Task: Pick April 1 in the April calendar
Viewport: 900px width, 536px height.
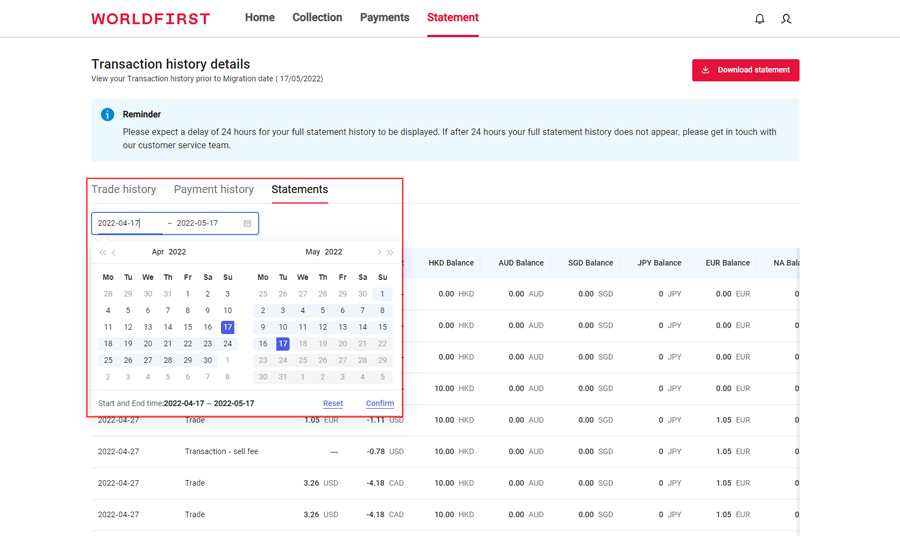Action: (188, 294)
